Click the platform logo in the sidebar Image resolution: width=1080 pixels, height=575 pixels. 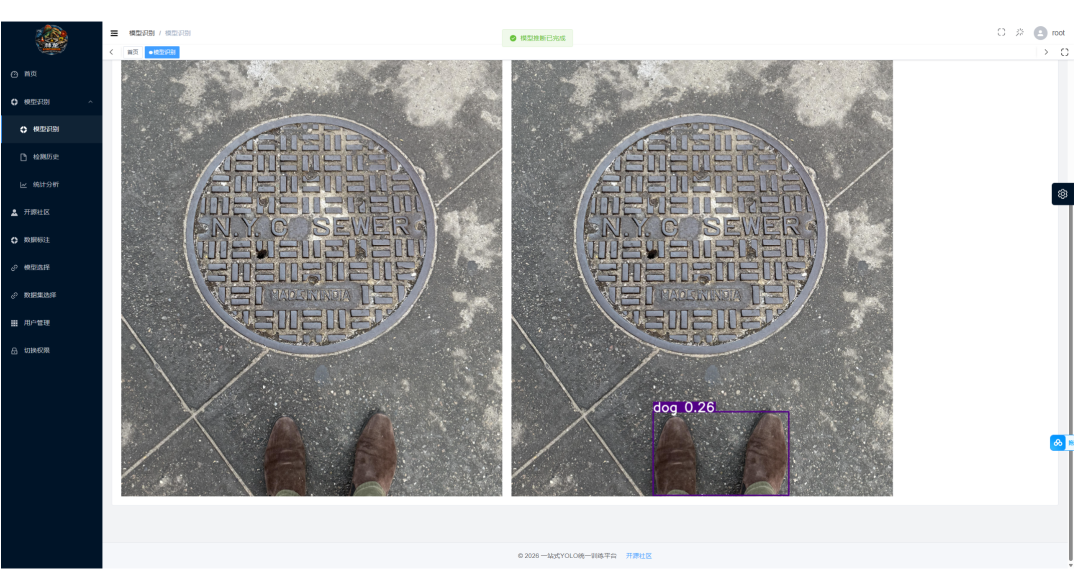52,40
